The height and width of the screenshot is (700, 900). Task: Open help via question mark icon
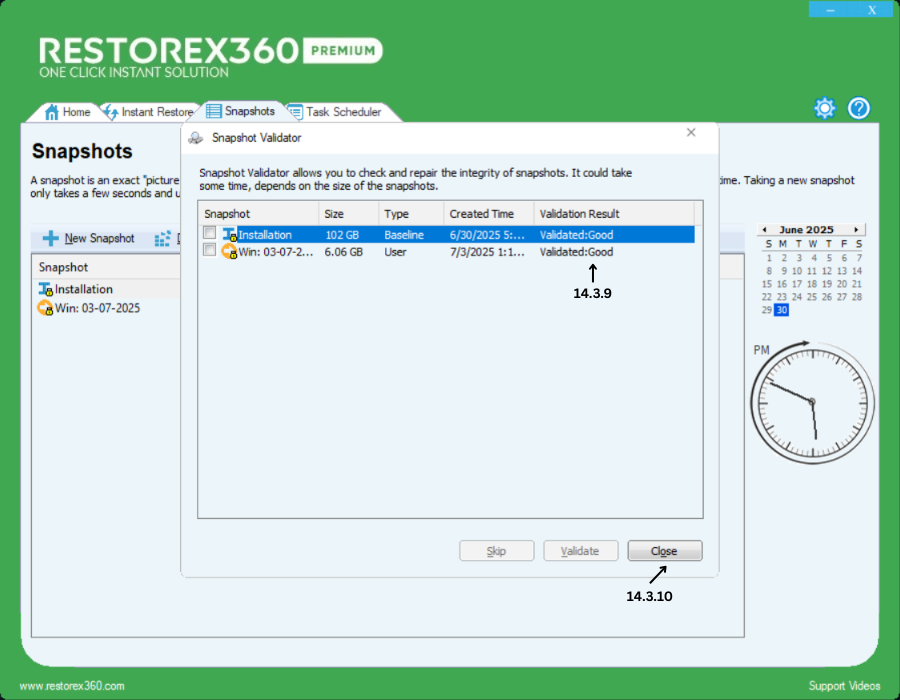pyautogui.click(x=859, y=108)
